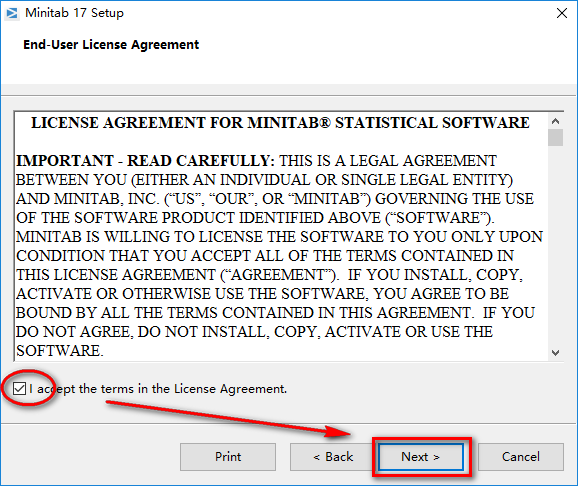The image size is (578, 486).
Task: Close the Minitab 17 Setup window
Action: click(562, 13)
